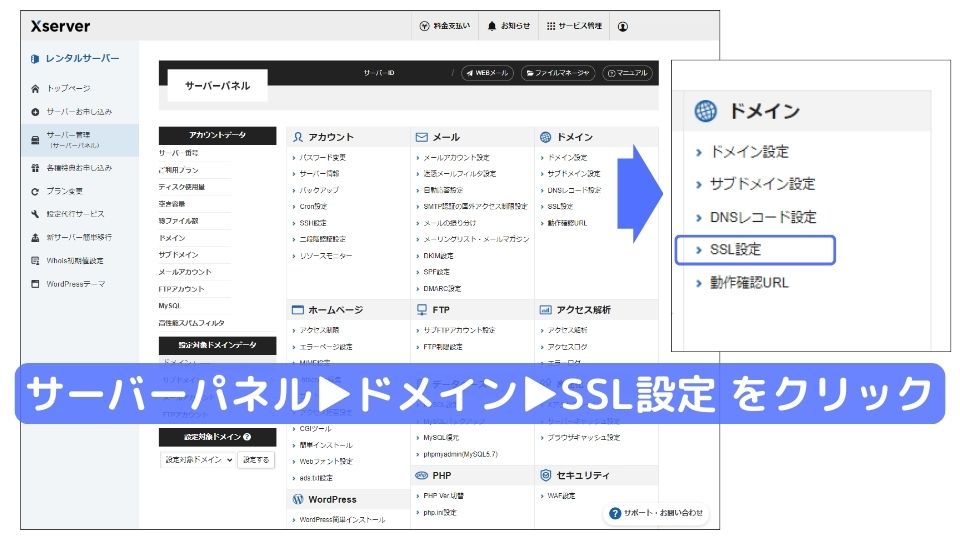Screen dimensions: 960x540
Task: Open the Cron設定 link
Action: (x=313, y=207)
